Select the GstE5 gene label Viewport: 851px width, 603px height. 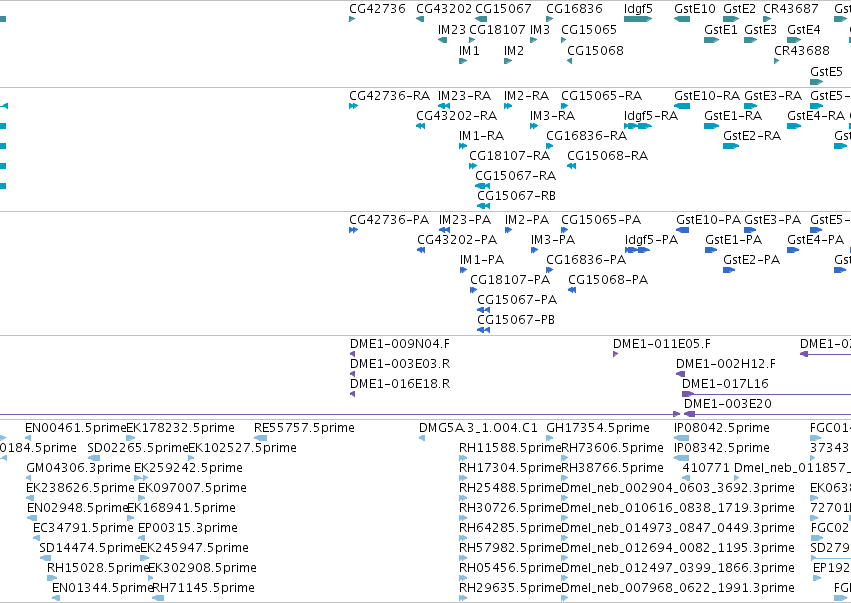tap(826, 72)
